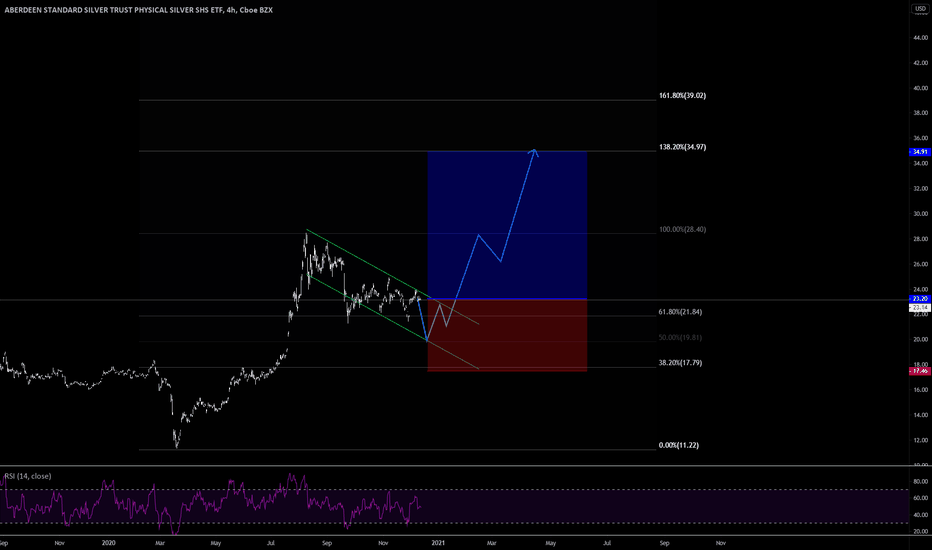The image size is (932, 550).
Task: Select the 0.00%(11.22) Fibonacci label
Action: (679, 445)
